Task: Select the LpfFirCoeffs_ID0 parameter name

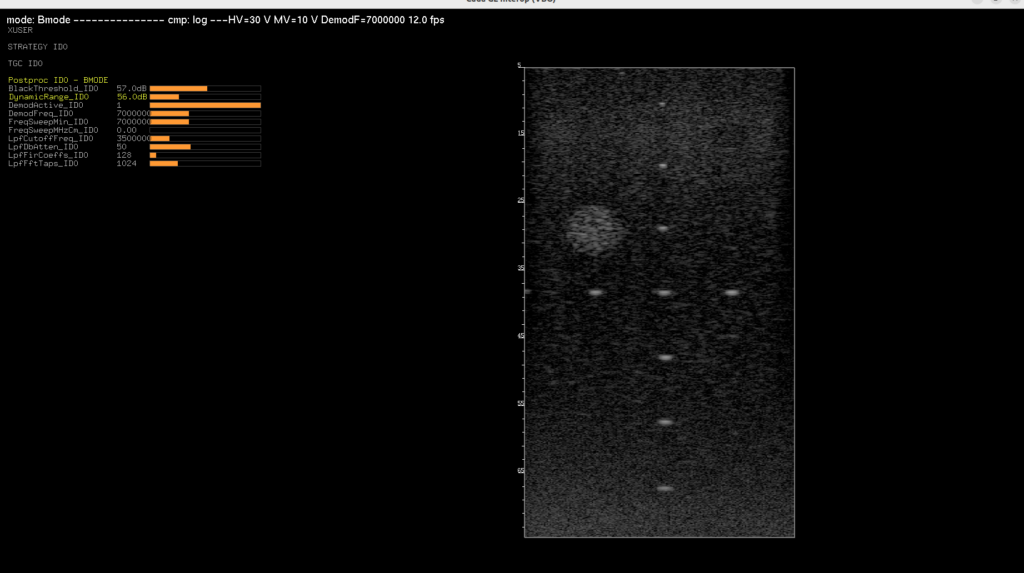Action: 48,156
